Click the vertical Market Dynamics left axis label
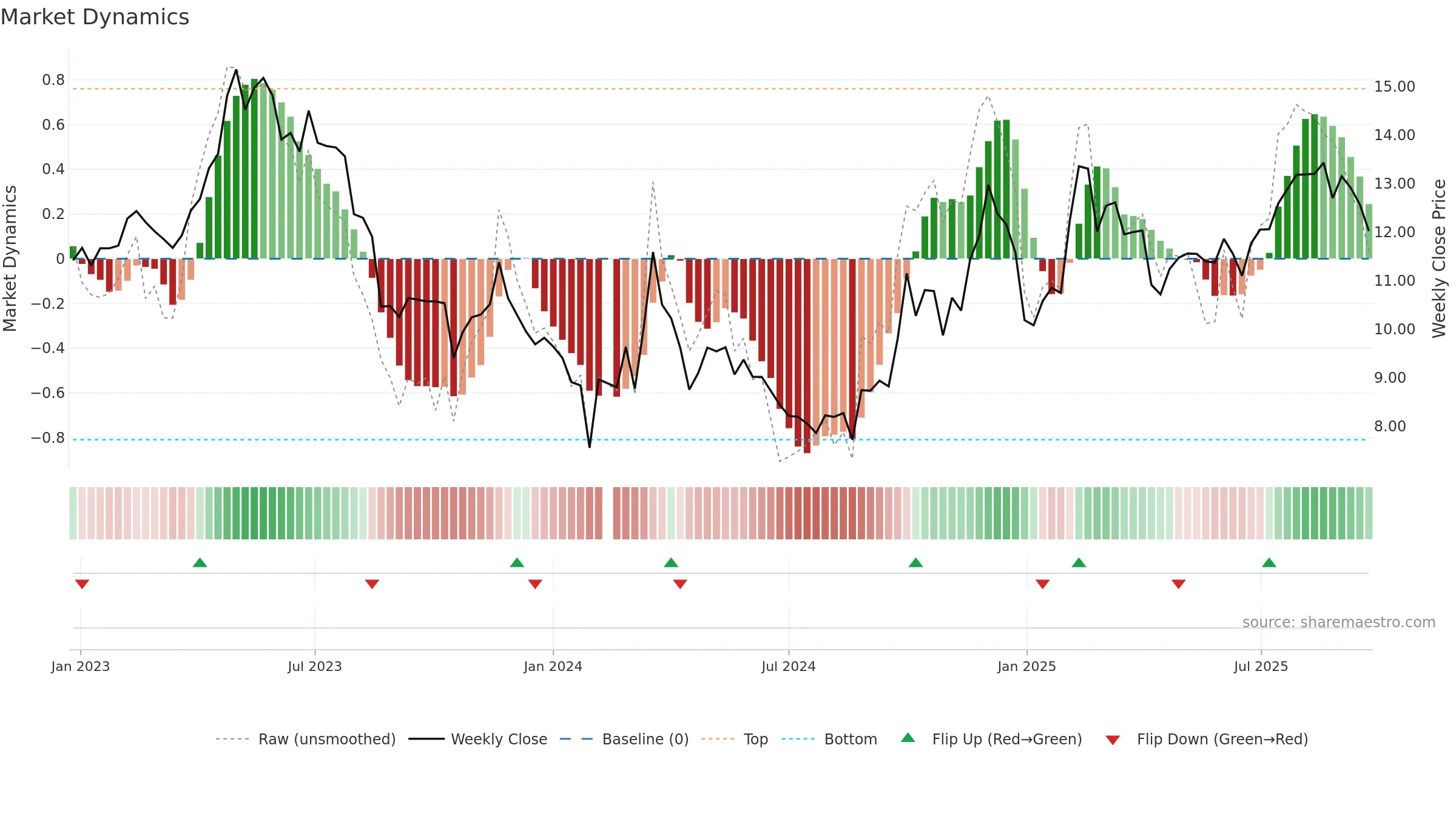 tap(10, 258)
